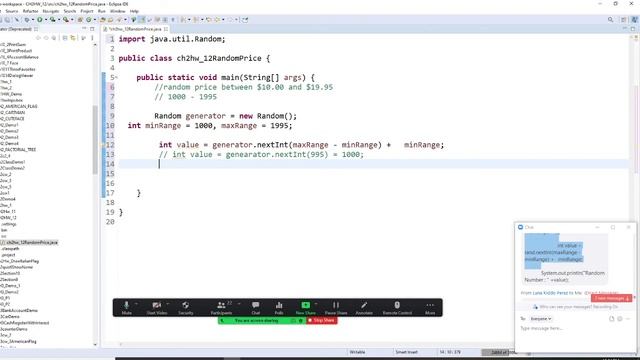The height and width of the screenshot is (360, 640).
Task: Click the Package Explorer scroll-down arrow
Action: pyautogui.click(x=95, y=344)
